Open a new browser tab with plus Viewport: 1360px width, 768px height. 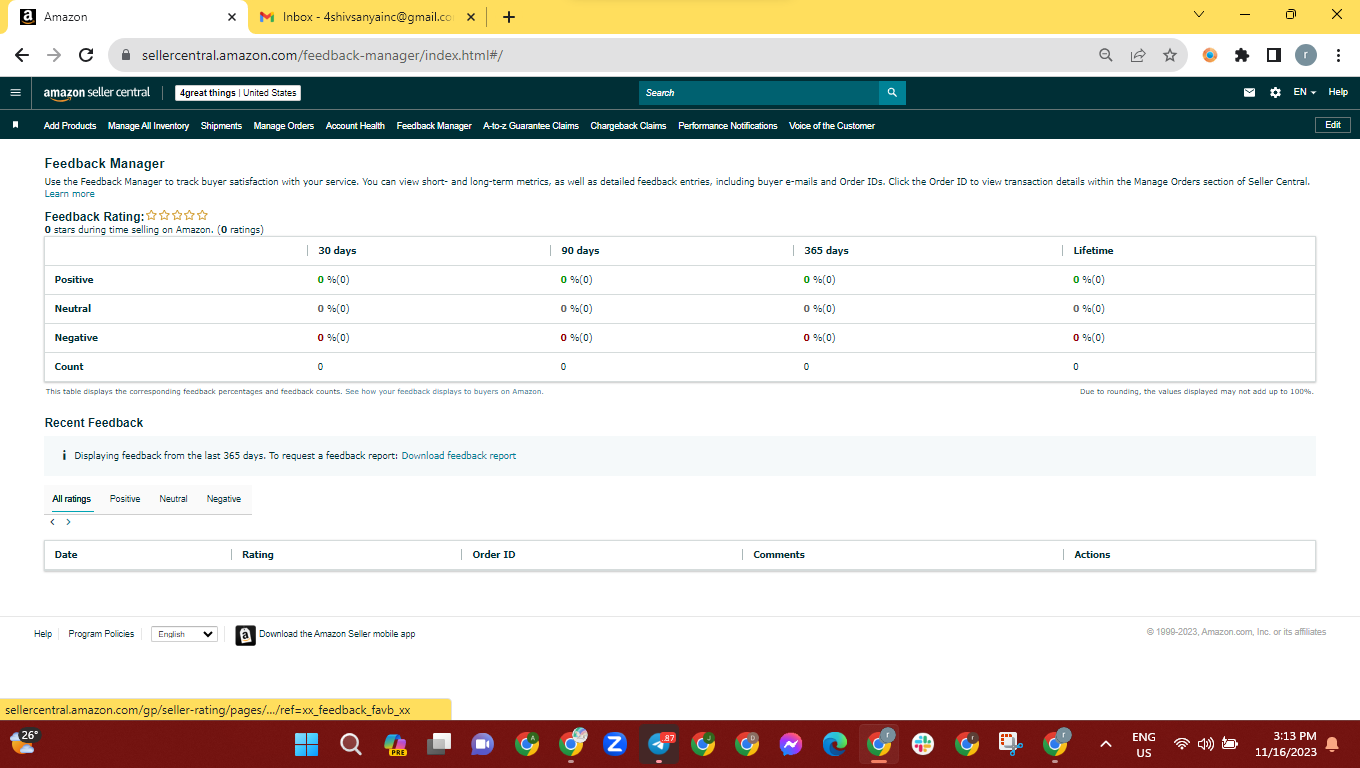(x=509, y=17)
